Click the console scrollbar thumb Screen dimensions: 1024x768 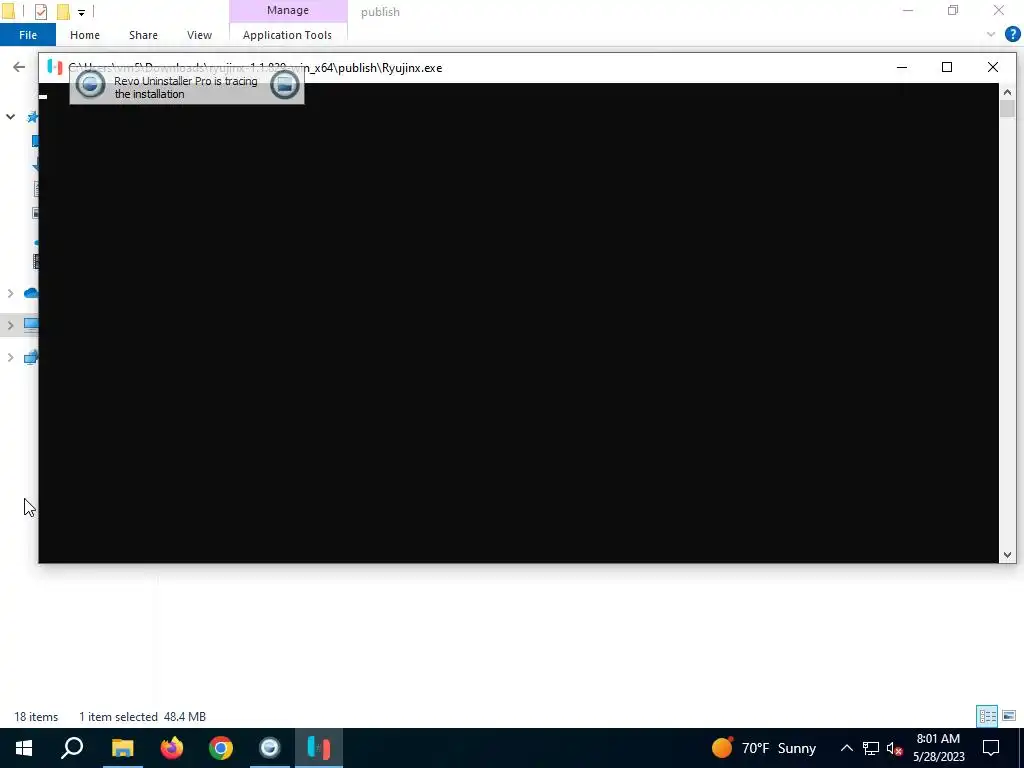click(1007, 109)
